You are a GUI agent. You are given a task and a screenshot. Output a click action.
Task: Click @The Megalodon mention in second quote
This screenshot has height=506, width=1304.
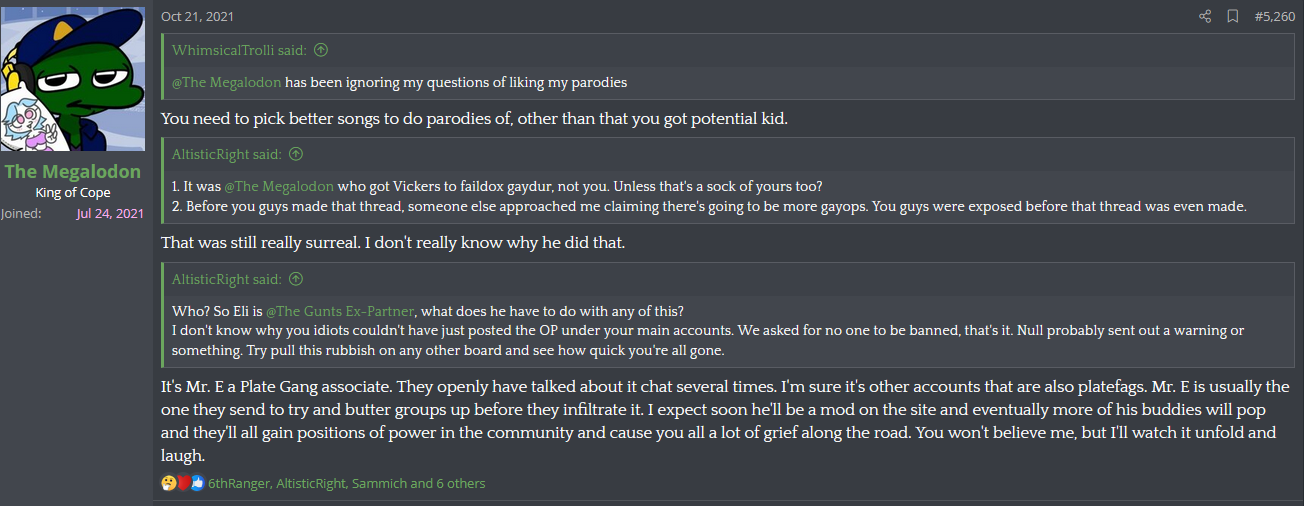[x=278, y=186]
